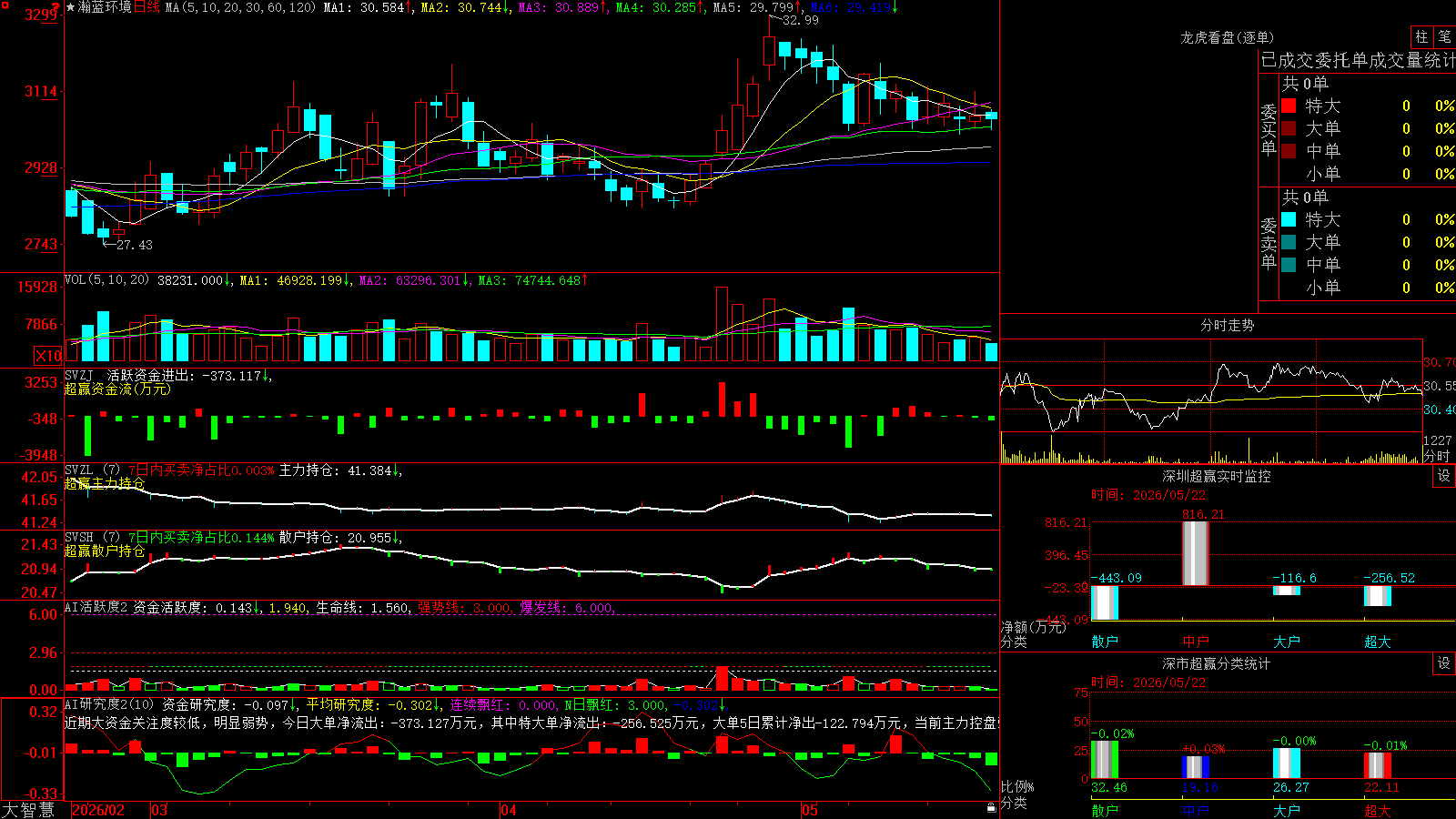Open 设 settings for 深圳超赢实时监控 panel

click(x=1444, y=476)
